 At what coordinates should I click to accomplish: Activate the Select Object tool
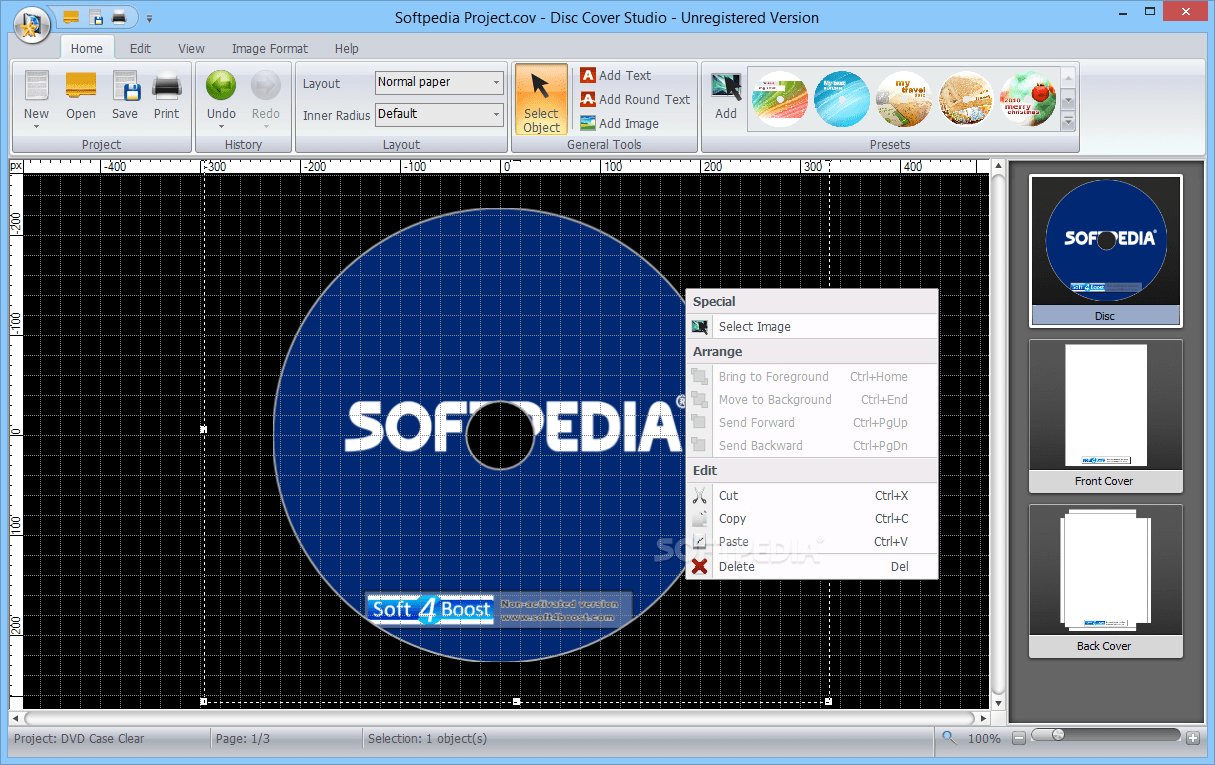[541, 99]
